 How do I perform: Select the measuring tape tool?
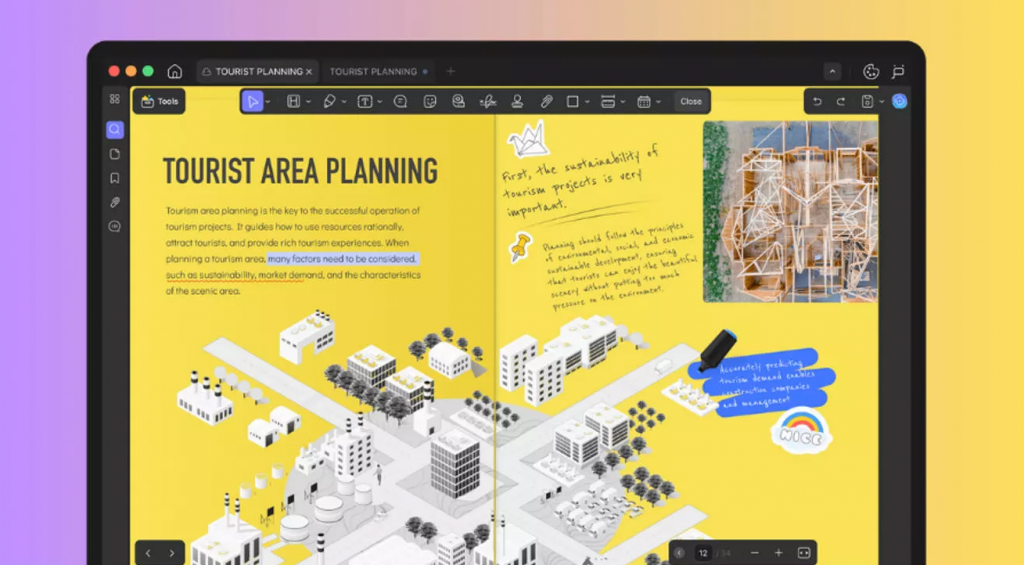click(x=458, y=101)
